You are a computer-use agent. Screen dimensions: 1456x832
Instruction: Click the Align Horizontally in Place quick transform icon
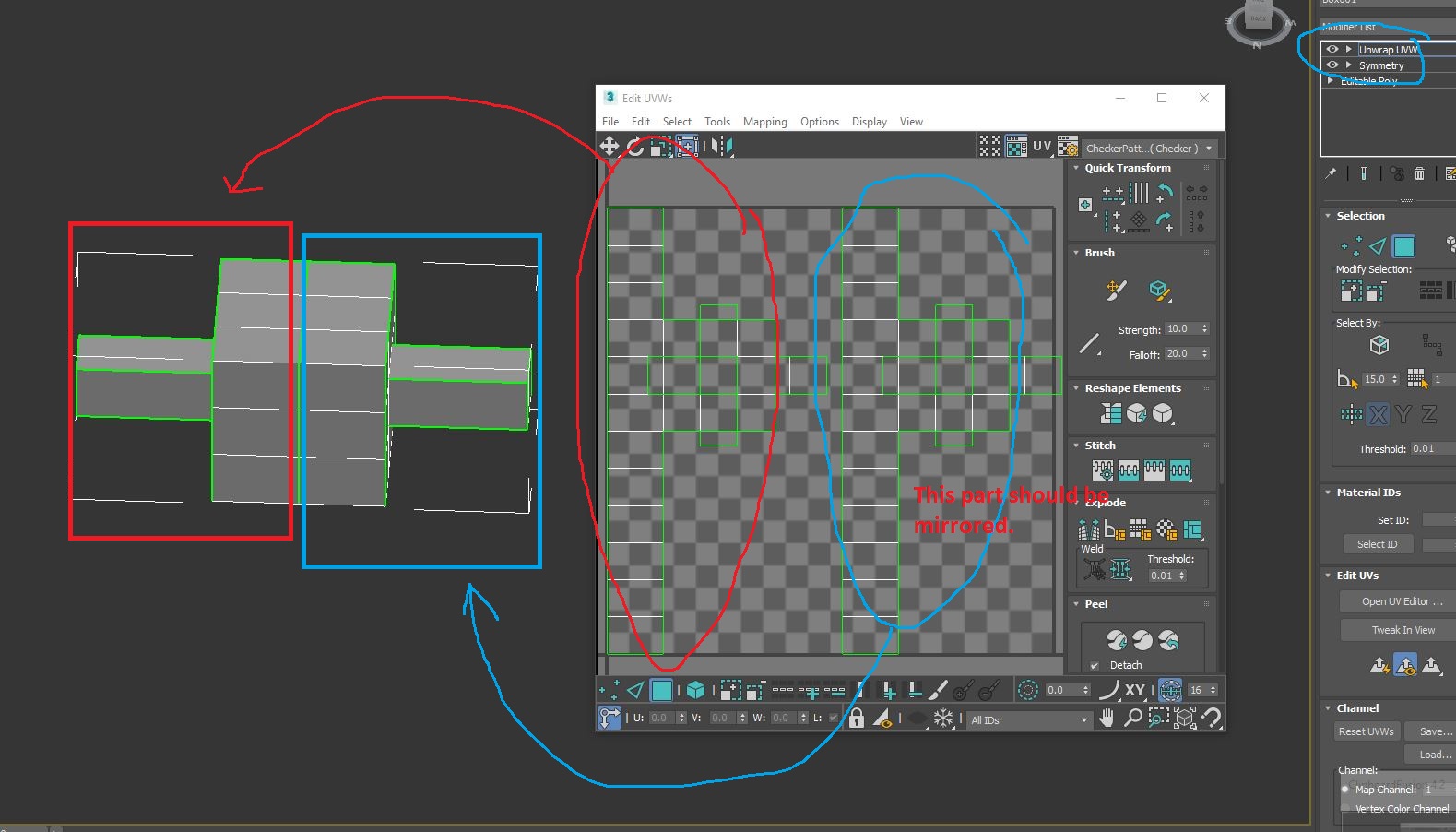[1113, 194]
